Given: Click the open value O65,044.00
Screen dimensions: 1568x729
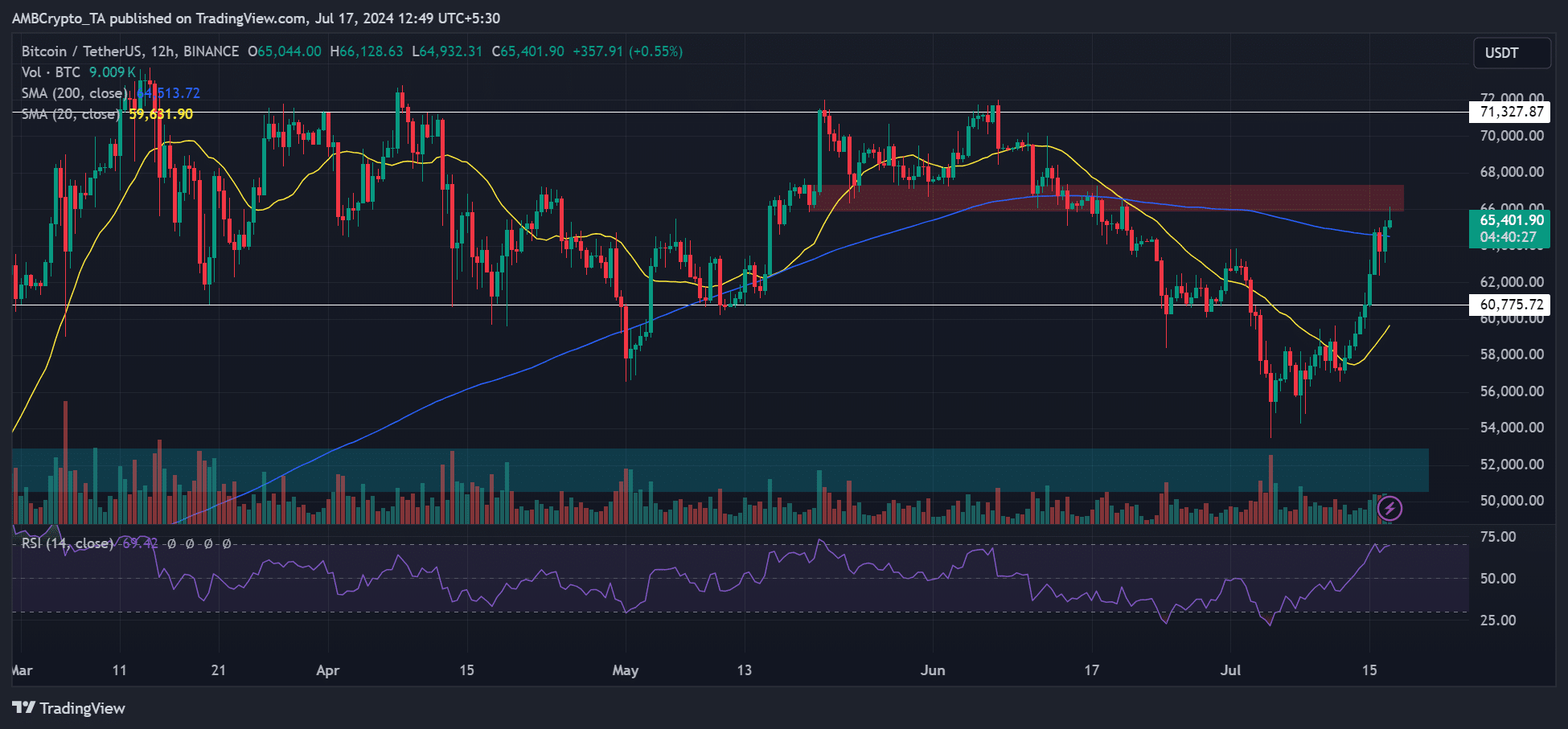Looking at the screenshot, I should 285,51.
